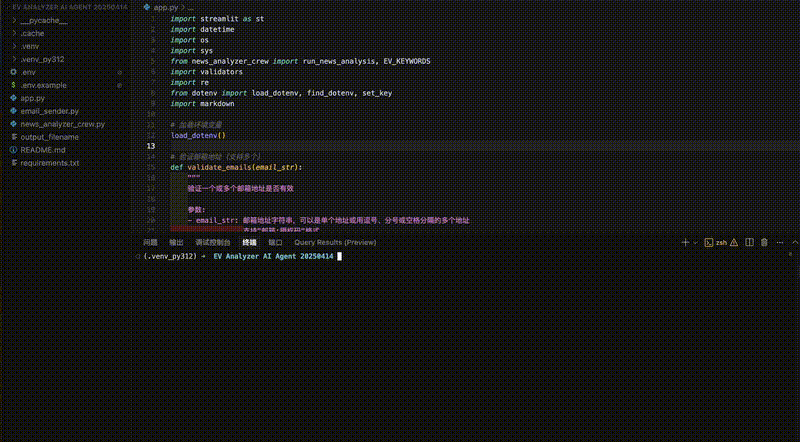Switch to the 输出 panel tab

[176, 242]
